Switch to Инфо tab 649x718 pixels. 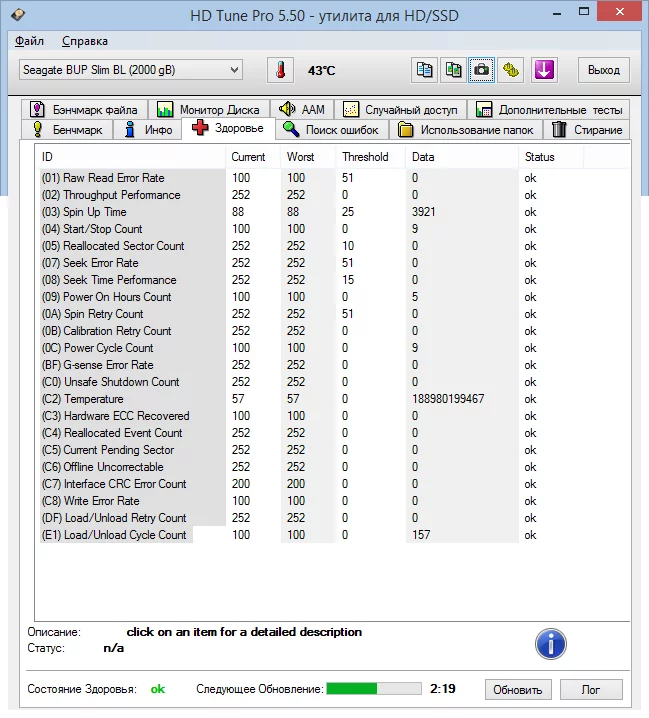coord(148,130)
